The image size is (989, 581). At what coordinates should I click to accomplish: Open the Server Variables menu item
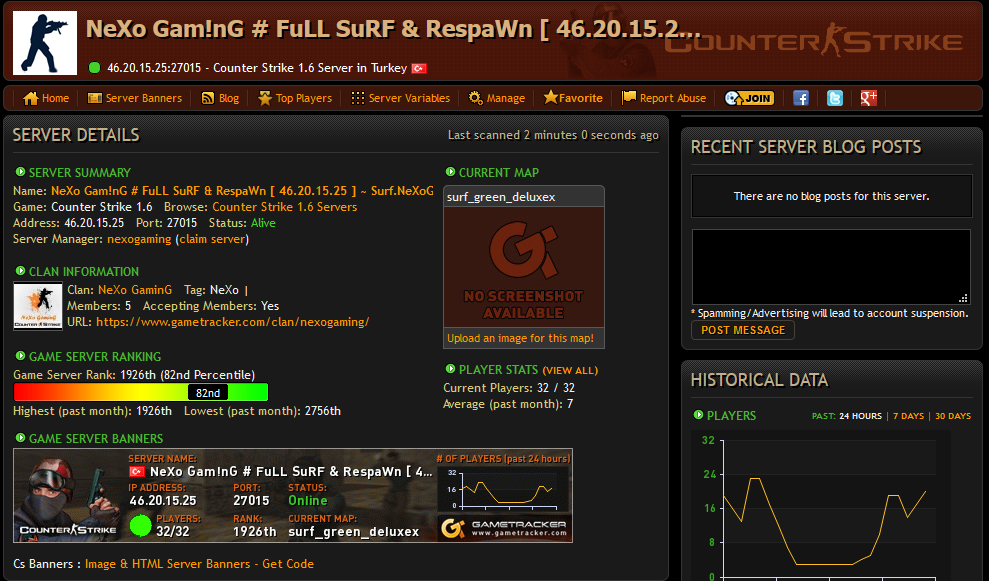[x=409, y=98]
